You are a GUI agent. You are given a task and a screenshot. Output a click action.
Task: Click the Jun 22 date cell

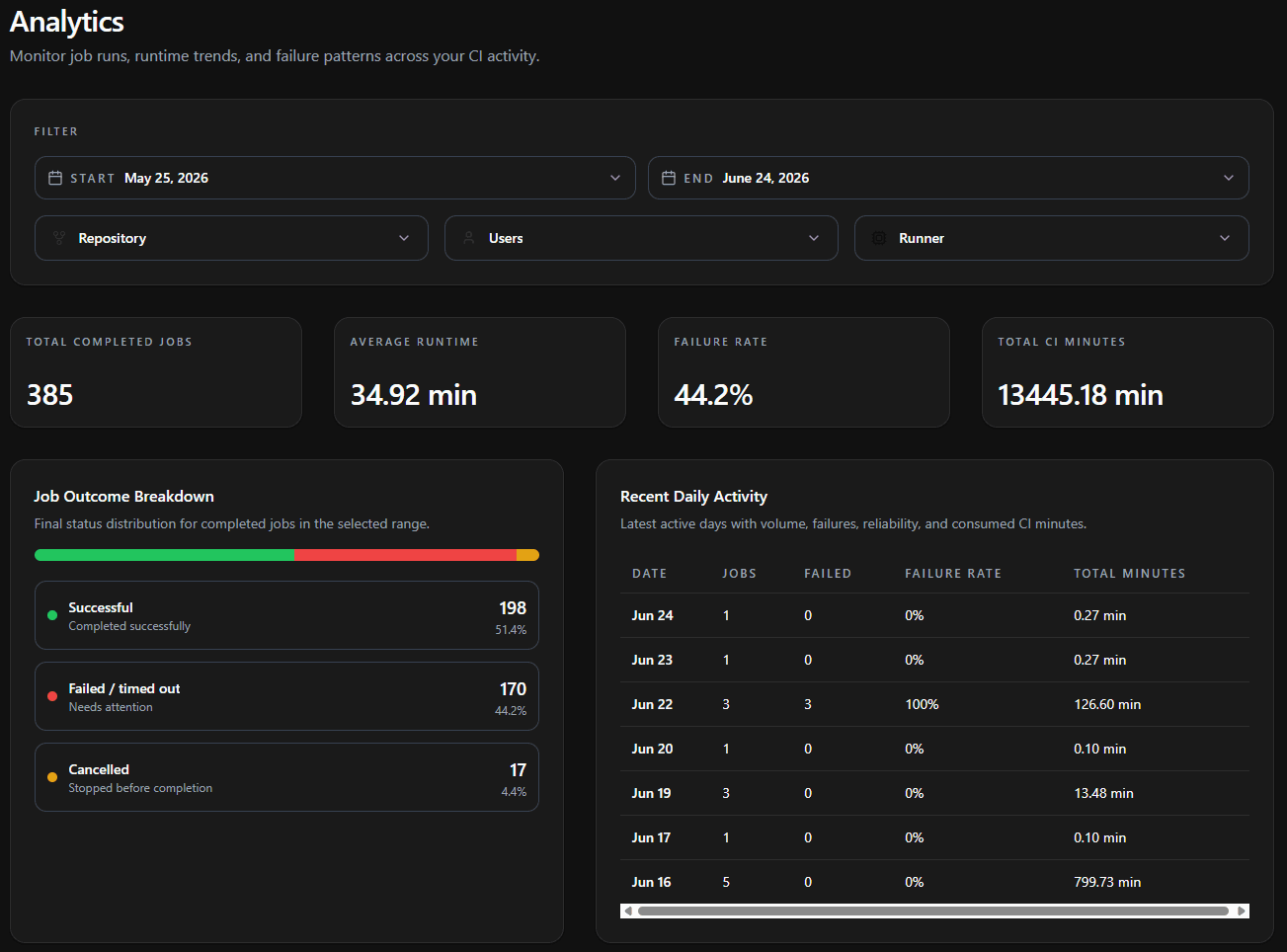[x=652, y=704]
